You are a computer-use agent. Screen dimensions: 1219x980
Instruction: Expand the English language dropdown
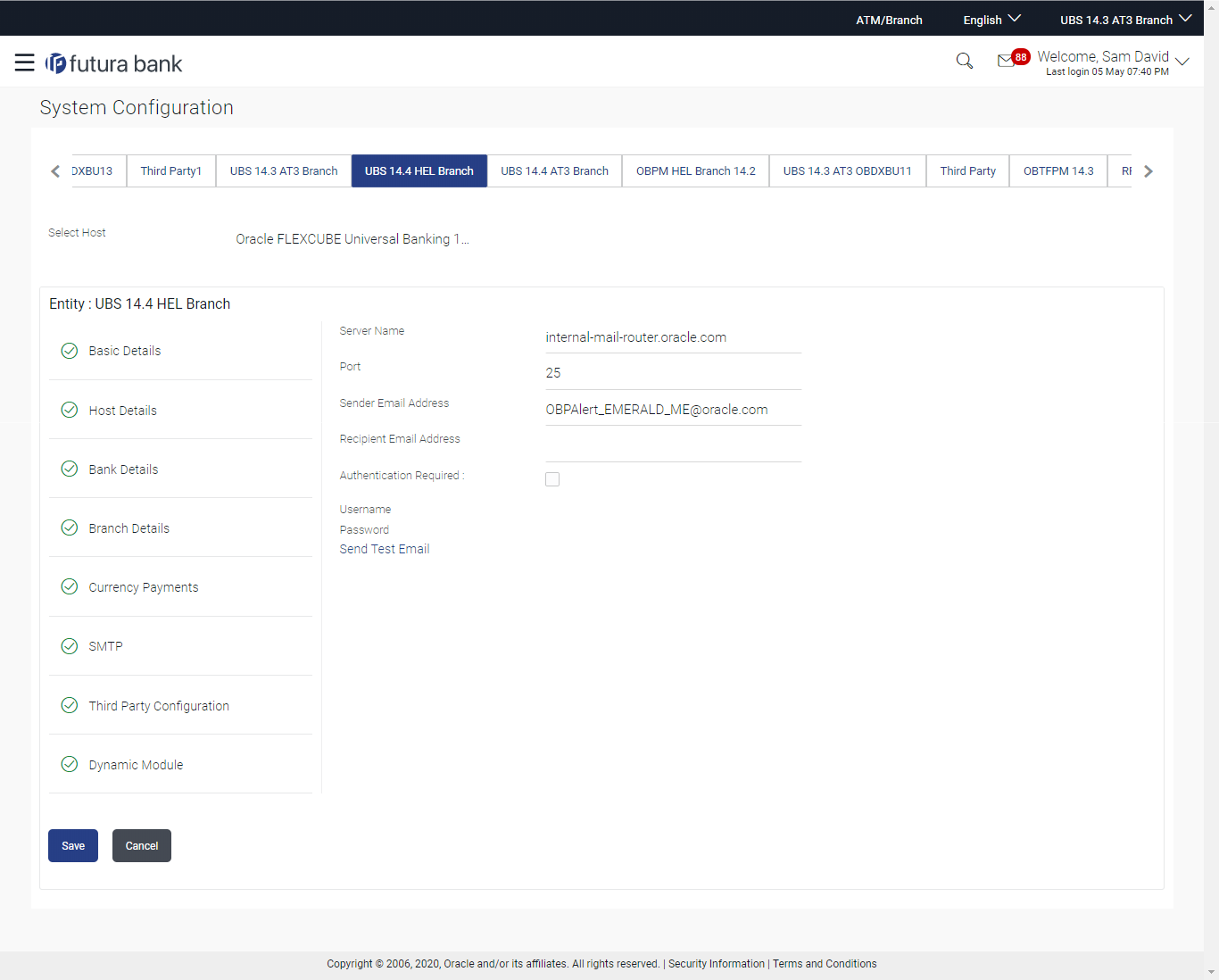coord(991,20)
